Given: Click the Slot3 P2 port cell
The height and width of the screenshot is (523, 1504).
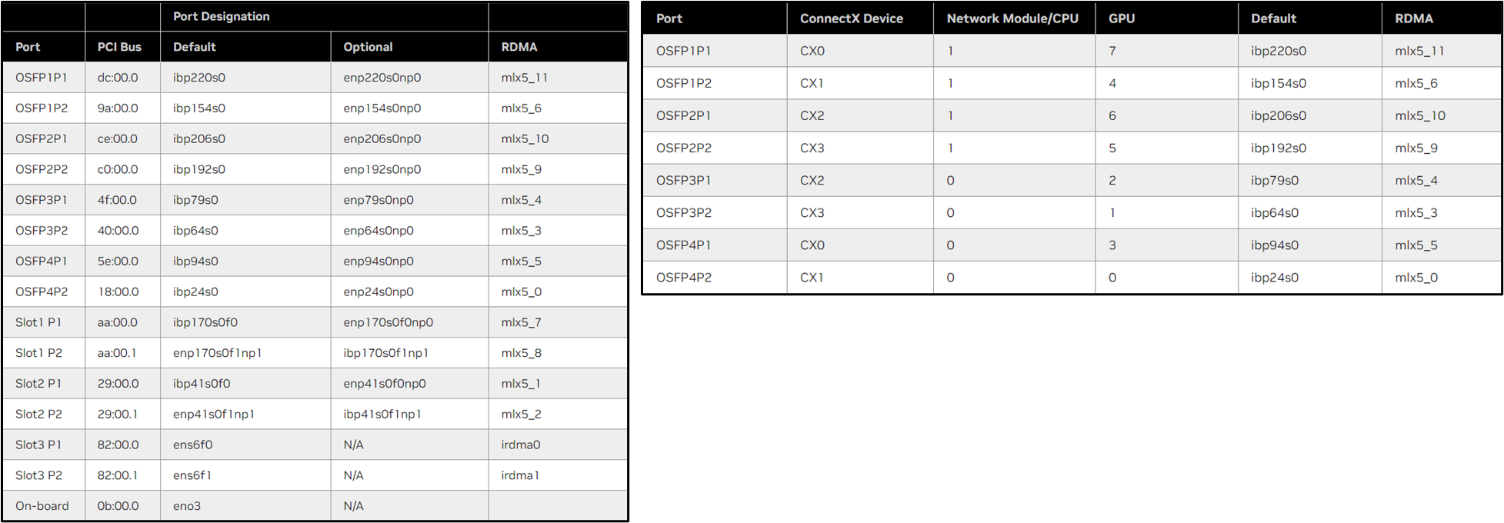Looking at the screenshot, I should coord(41,475).
